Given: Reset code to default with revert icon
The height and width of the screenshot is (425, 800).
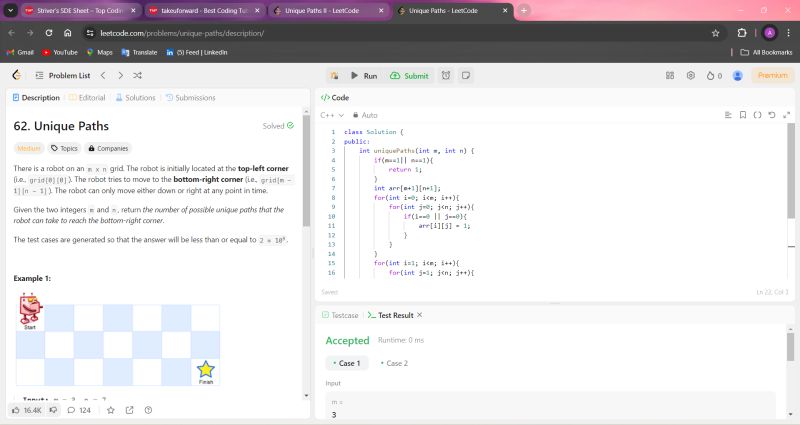Looking at the screenshot, I should 771,115.
